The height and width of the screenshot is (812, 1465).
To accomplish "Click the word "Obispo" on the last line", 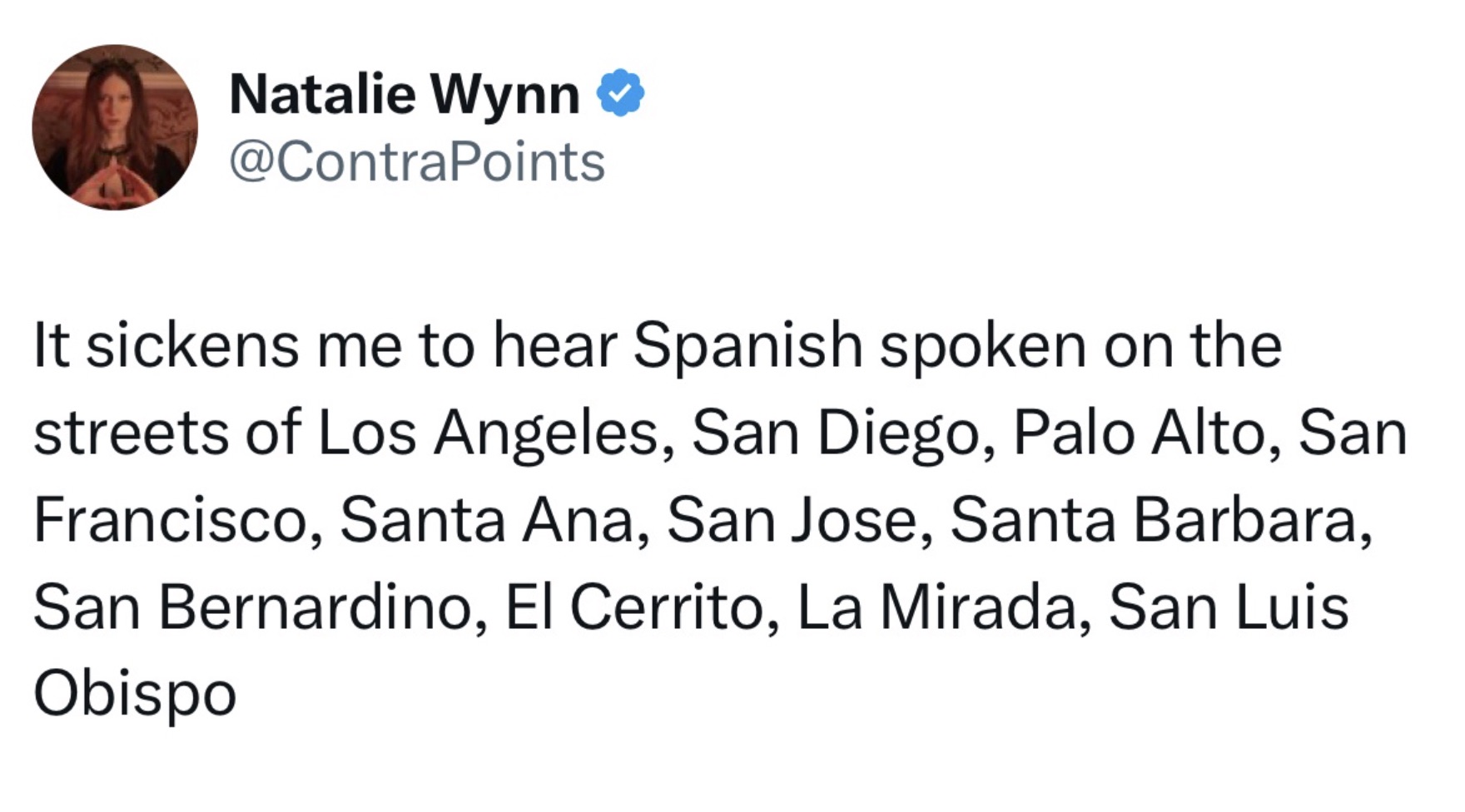I will (x=135, y=696).
